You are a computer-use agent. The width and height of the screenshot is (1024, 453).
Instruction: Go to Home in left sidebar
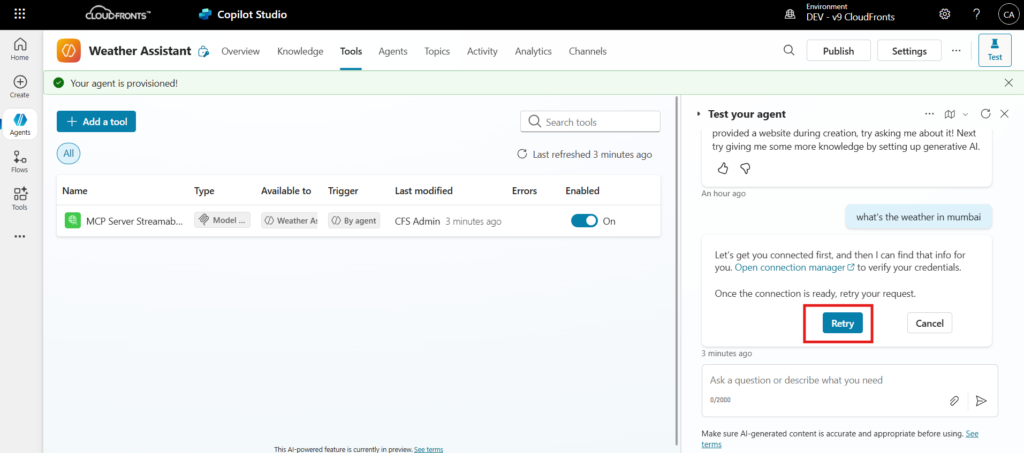[20, 49]
